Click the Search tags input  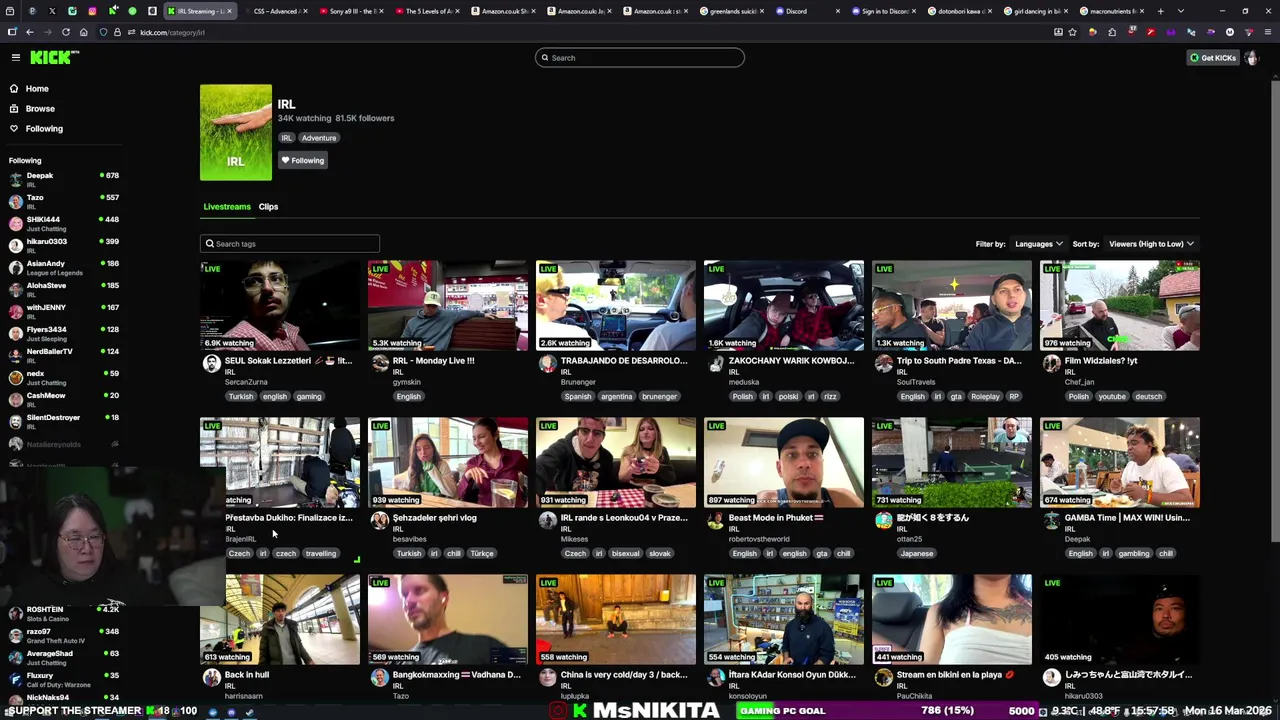coord(290,244)
